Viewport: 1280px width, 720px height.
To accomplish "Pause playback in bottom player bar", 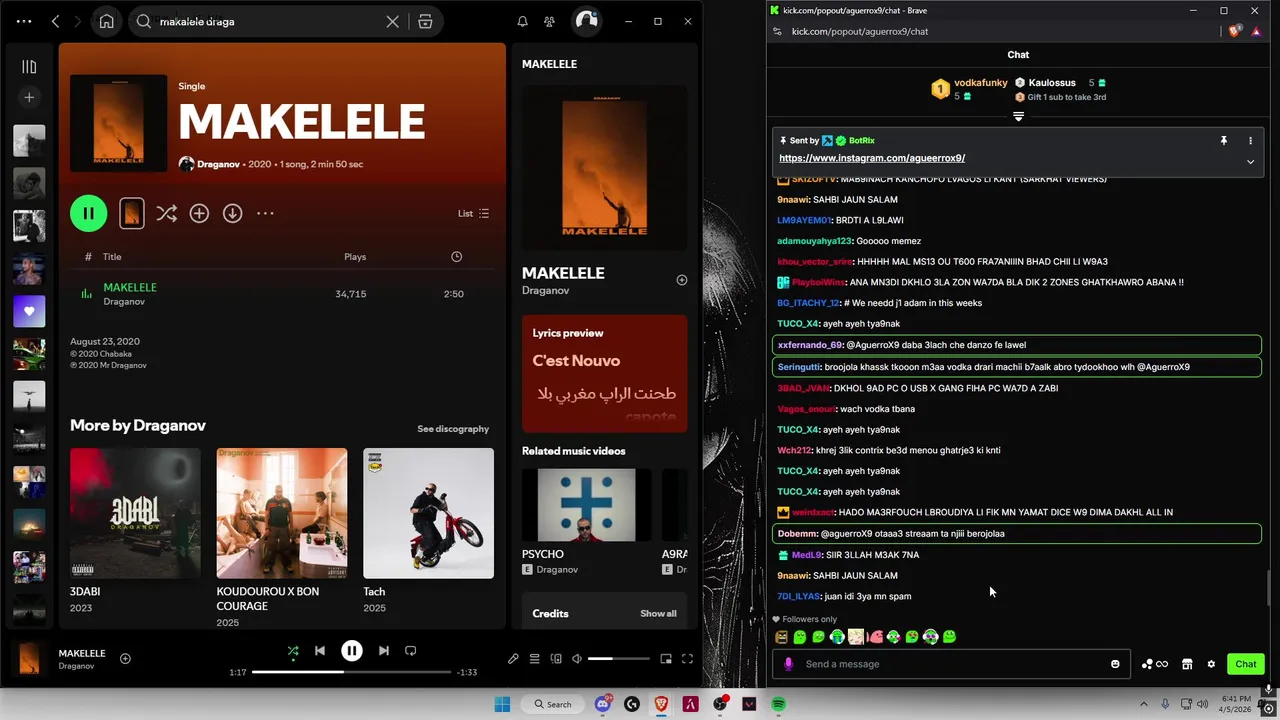I will click(x=352, y=651).
